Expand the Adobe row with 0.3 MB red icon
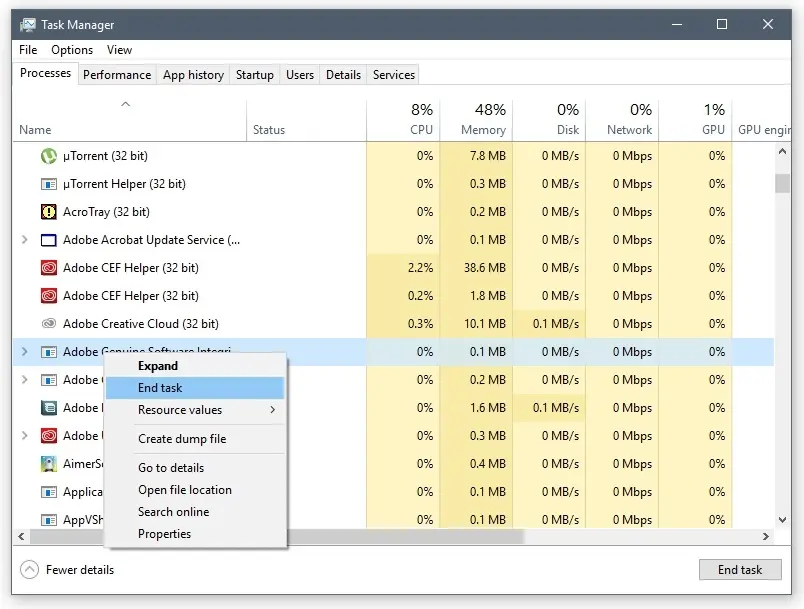 [24, 436]
